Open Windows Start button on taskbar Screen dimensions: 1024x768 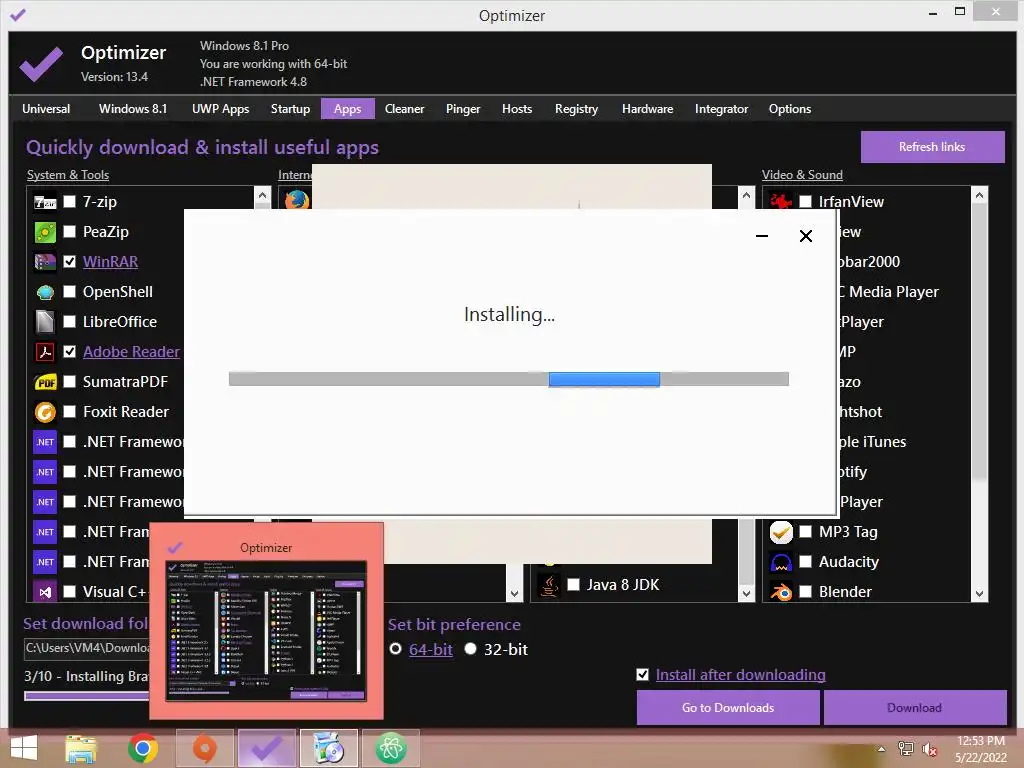[x=24, y=748]
